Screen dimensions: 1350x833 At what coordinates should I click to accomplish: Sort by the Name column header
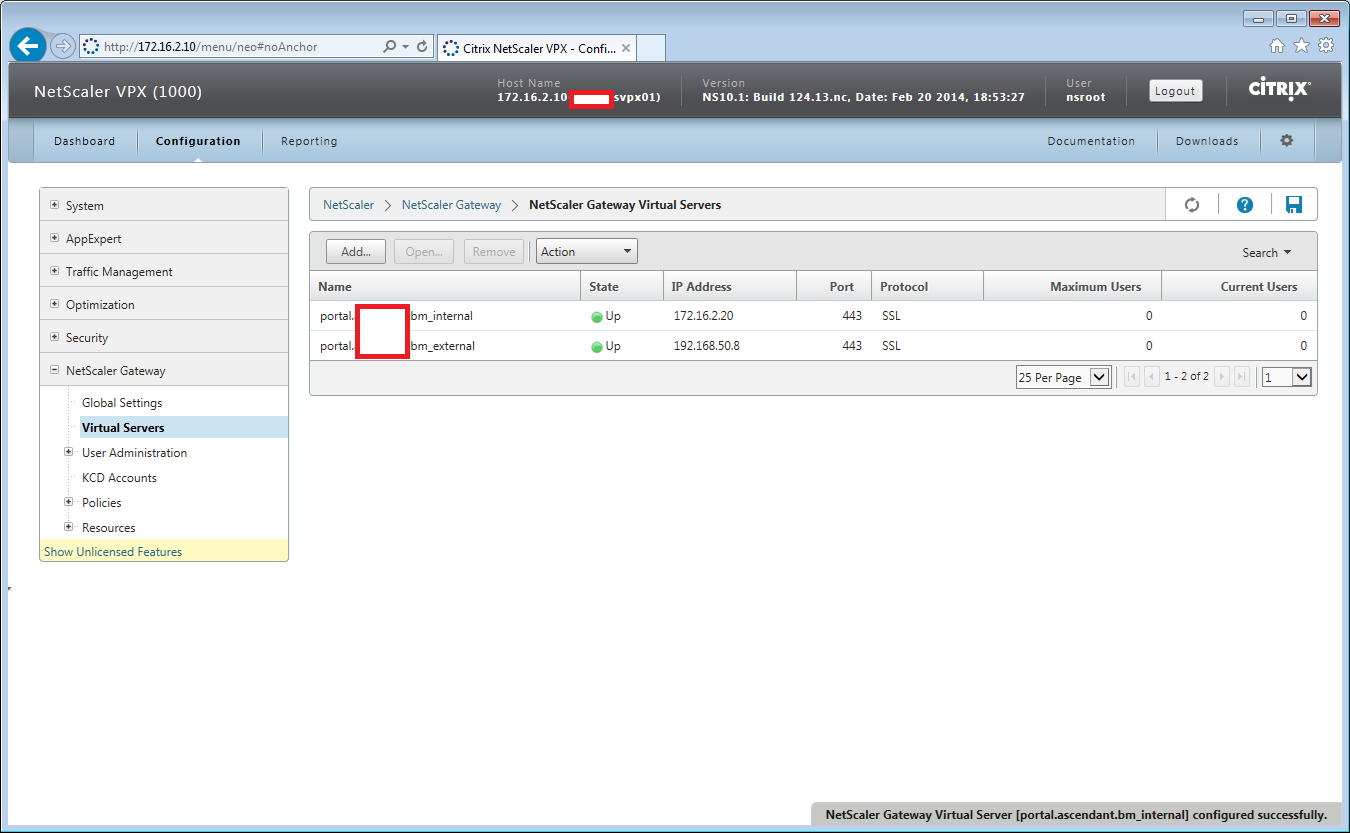[445, 286]
